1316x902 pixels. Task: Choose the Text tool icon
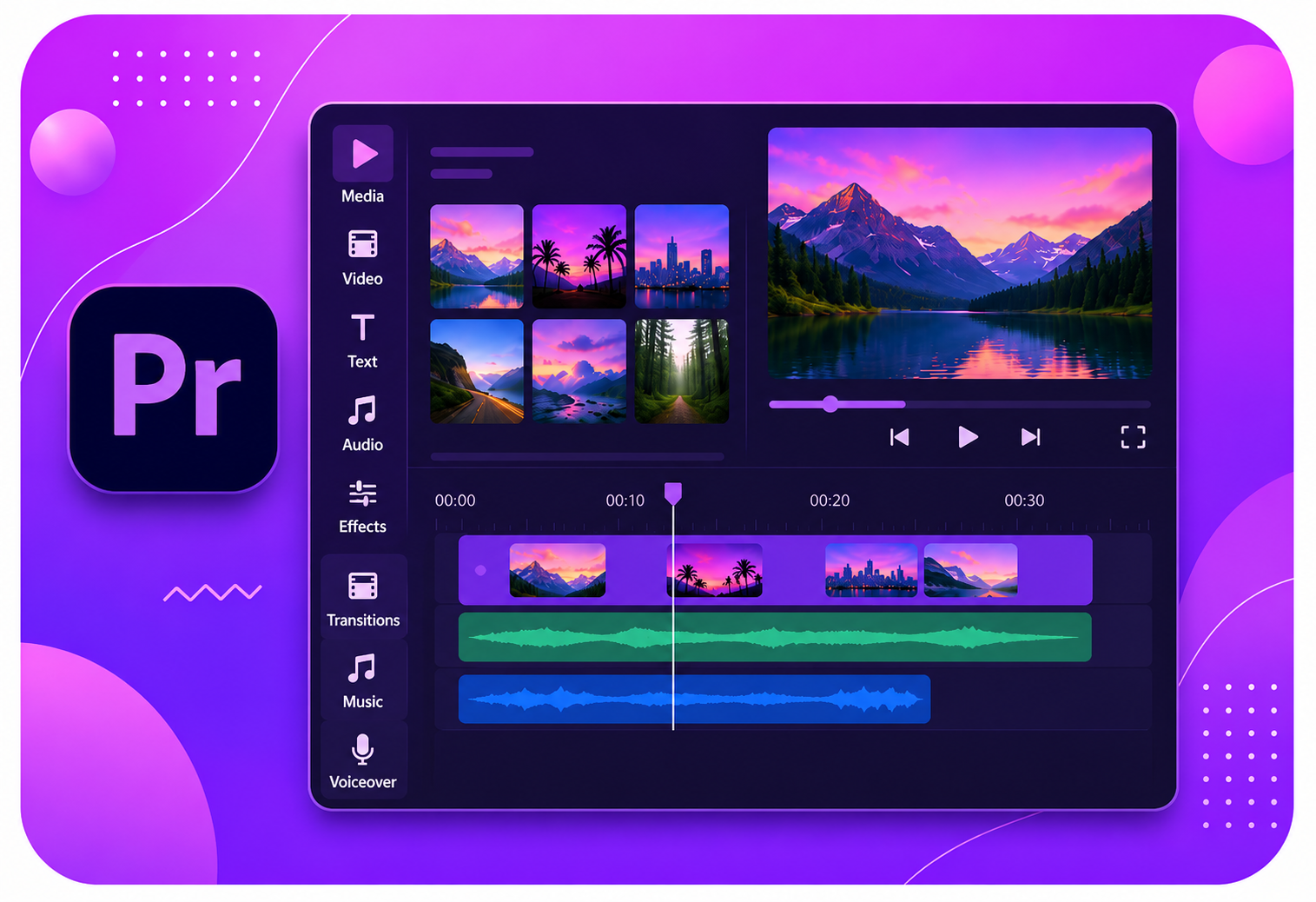363,327
